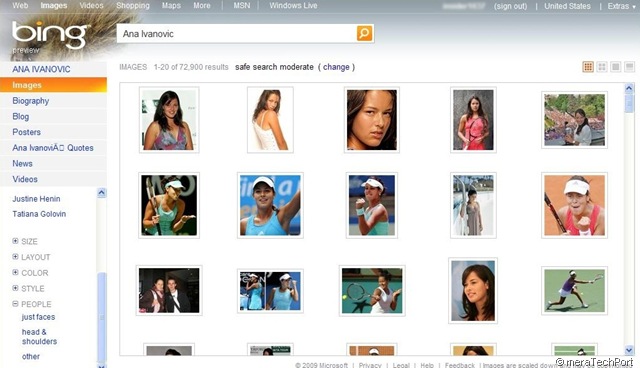The image size is (640, 368).
Task: Click change safe search link
Action: tap(336, 67)
